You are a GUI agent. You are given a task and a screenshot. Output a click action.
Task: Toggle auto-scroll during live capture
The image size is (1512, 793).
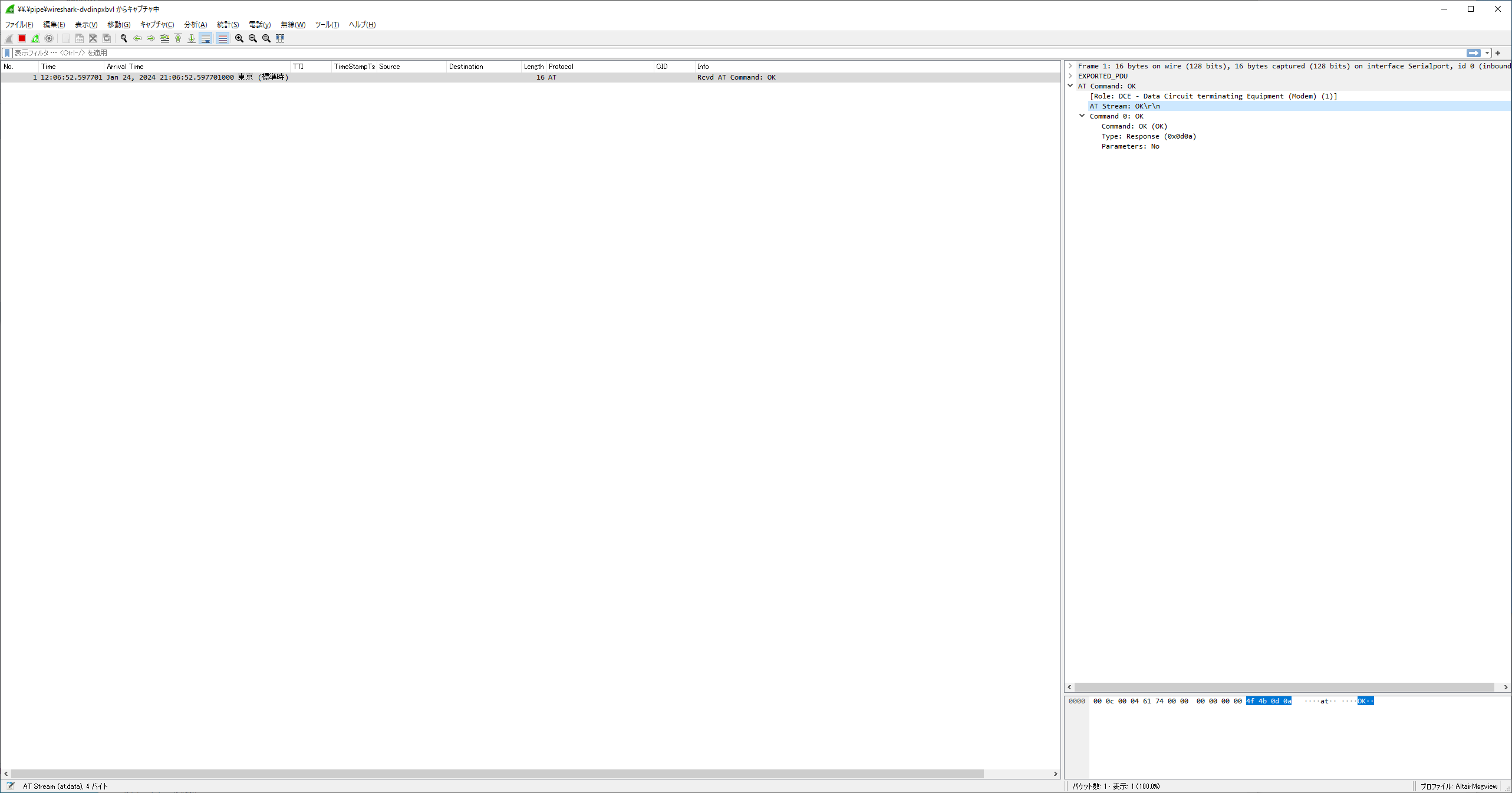tap(206, 38)
